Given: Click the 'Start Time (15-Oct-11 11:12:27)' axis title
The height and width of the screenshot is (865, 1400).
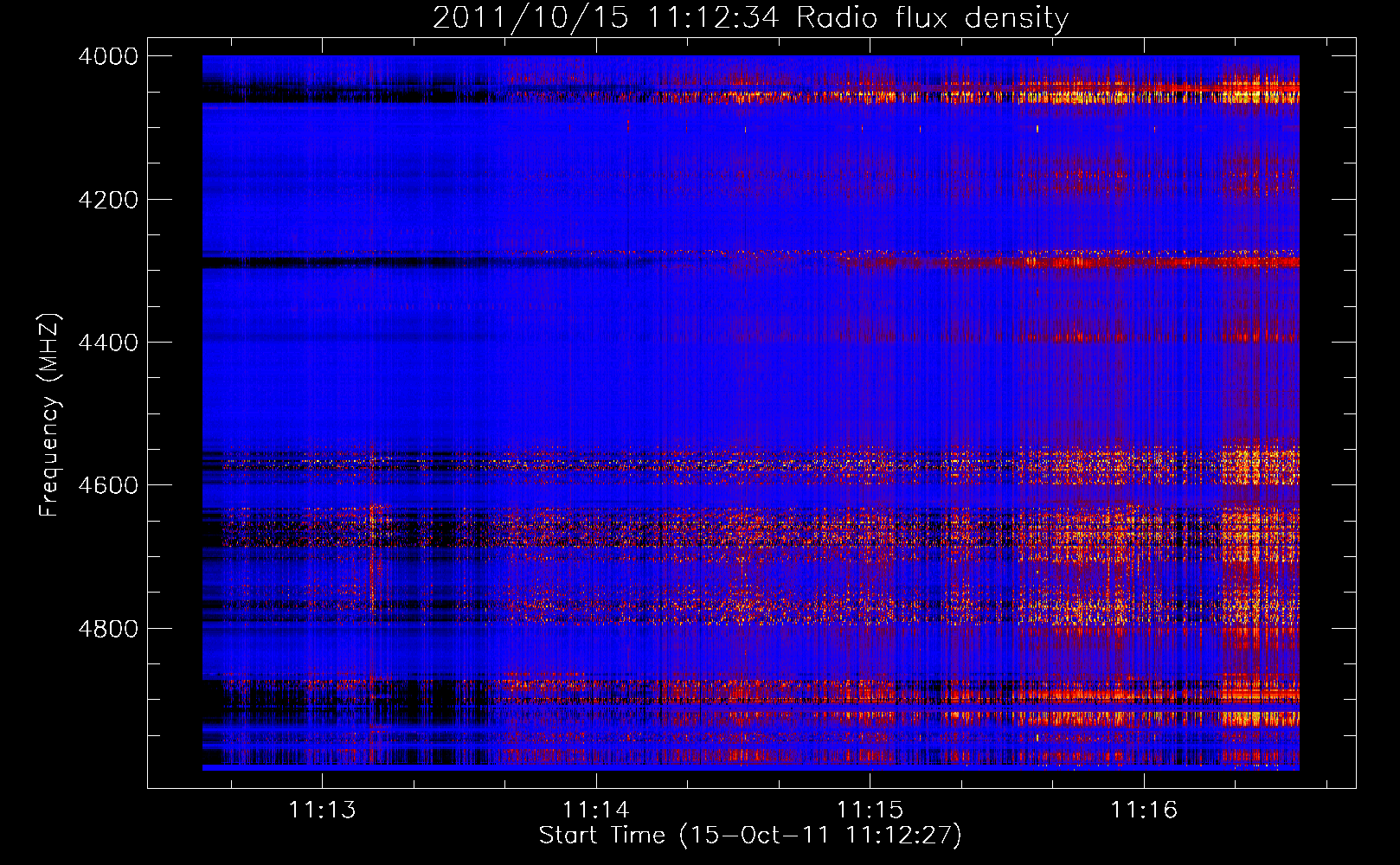Looking at the screenshot, I should pos(750,836).
